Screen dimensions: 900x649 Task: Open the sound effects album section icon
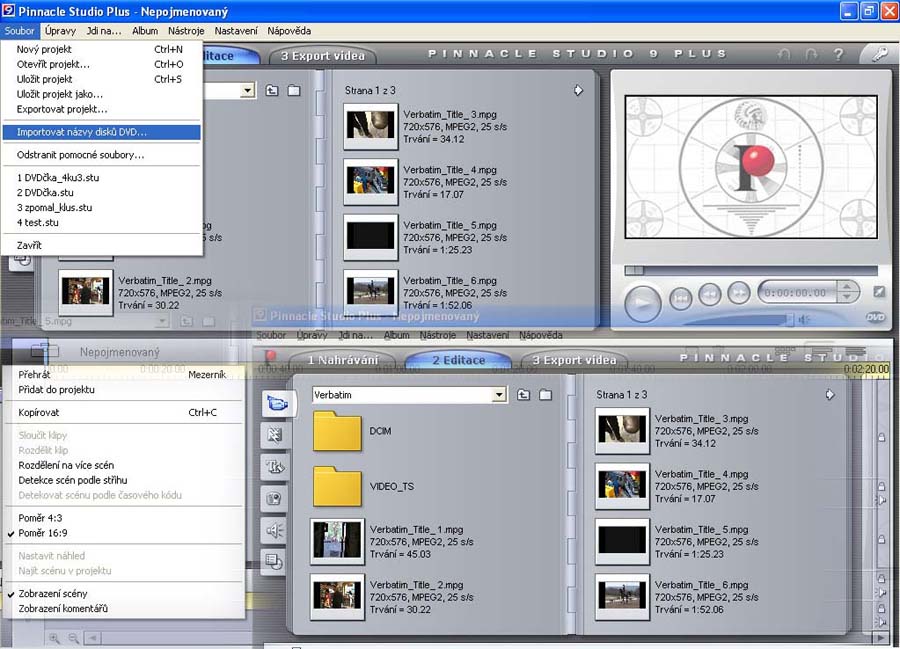[x=274, y=530]
